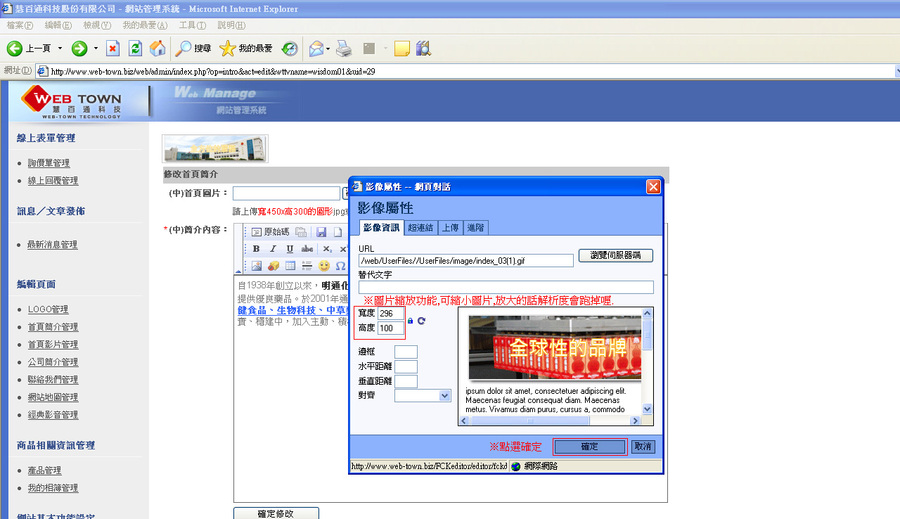The height and width of the screenshot is (519, 900).
Task: Click the editor save diskette icon
Action: click(321, 232)
